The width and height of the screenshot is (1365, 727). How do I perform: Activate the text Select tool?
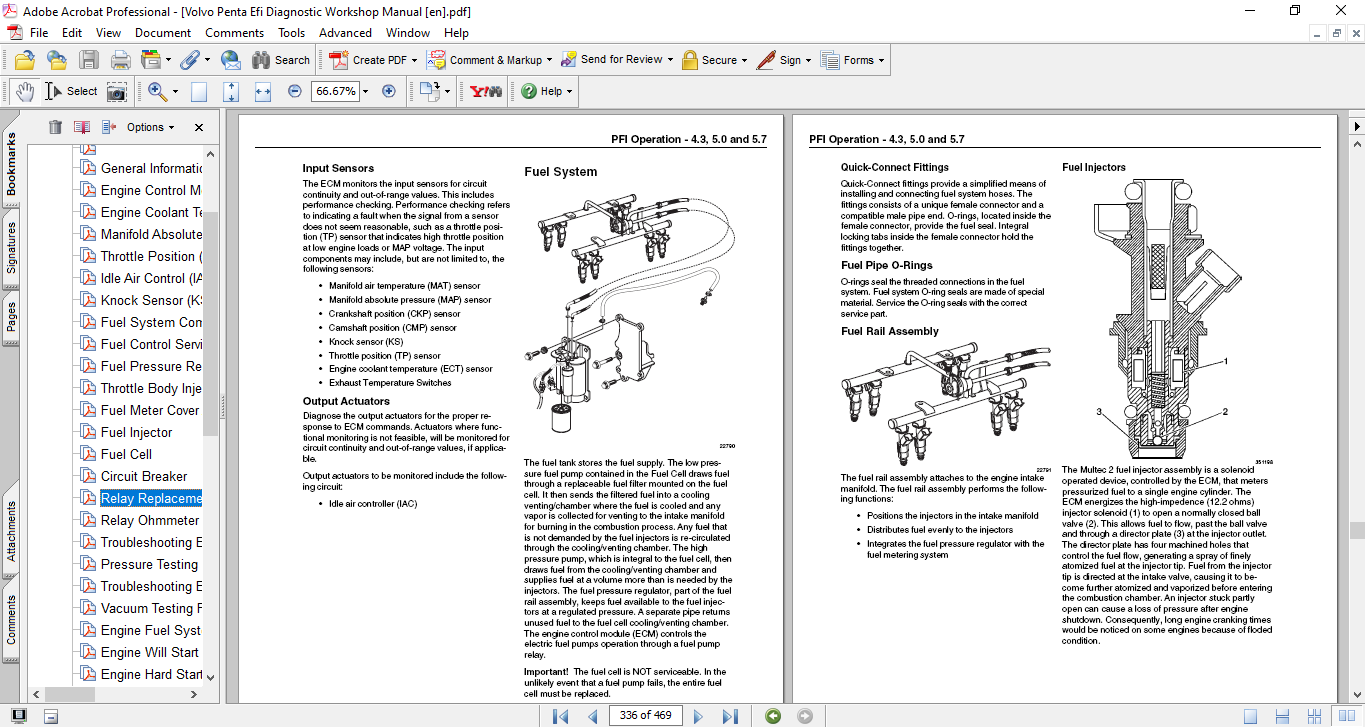(72, 91)
